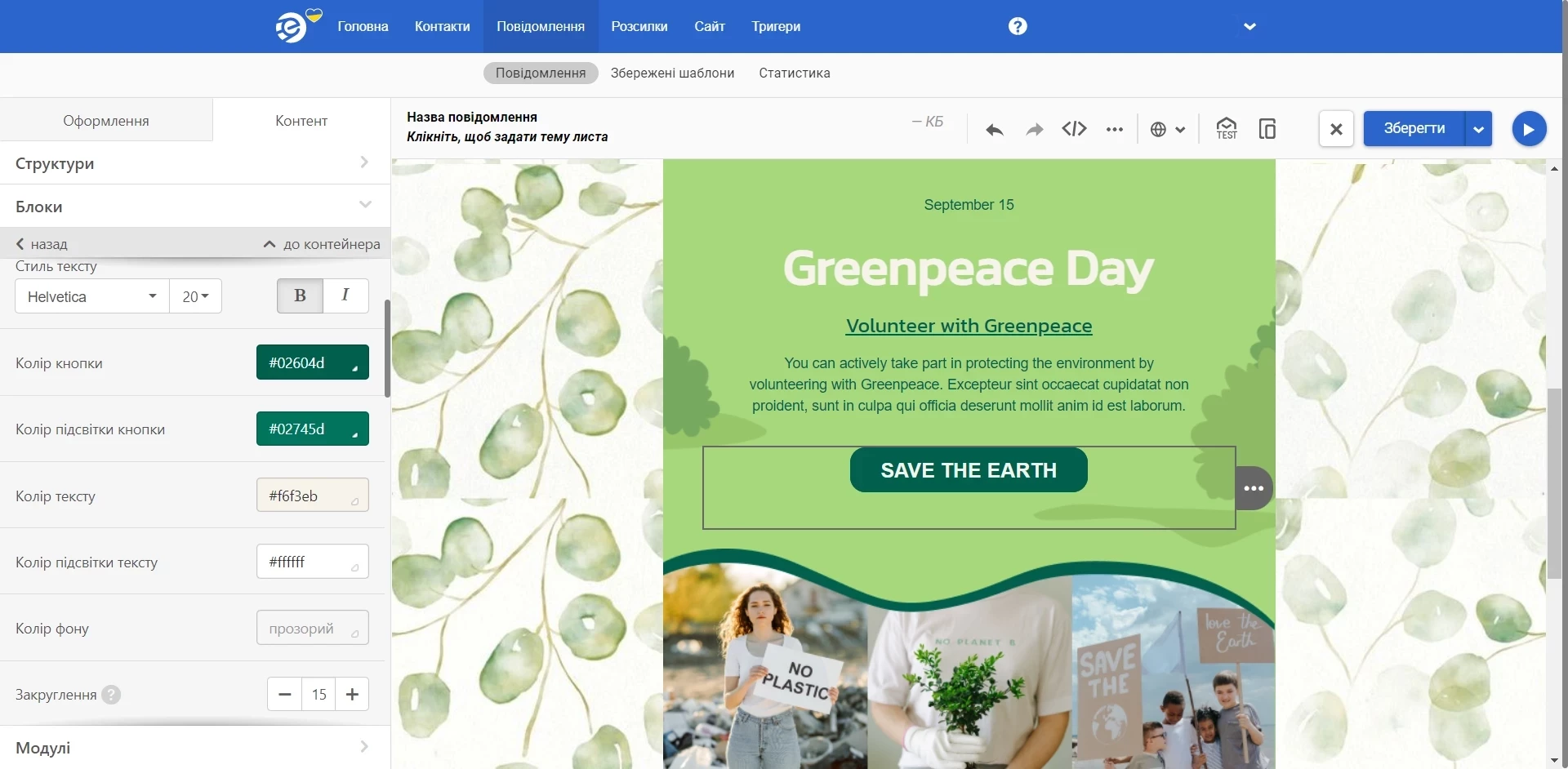Click the rounding value field 15

click(x=318, y=694)
